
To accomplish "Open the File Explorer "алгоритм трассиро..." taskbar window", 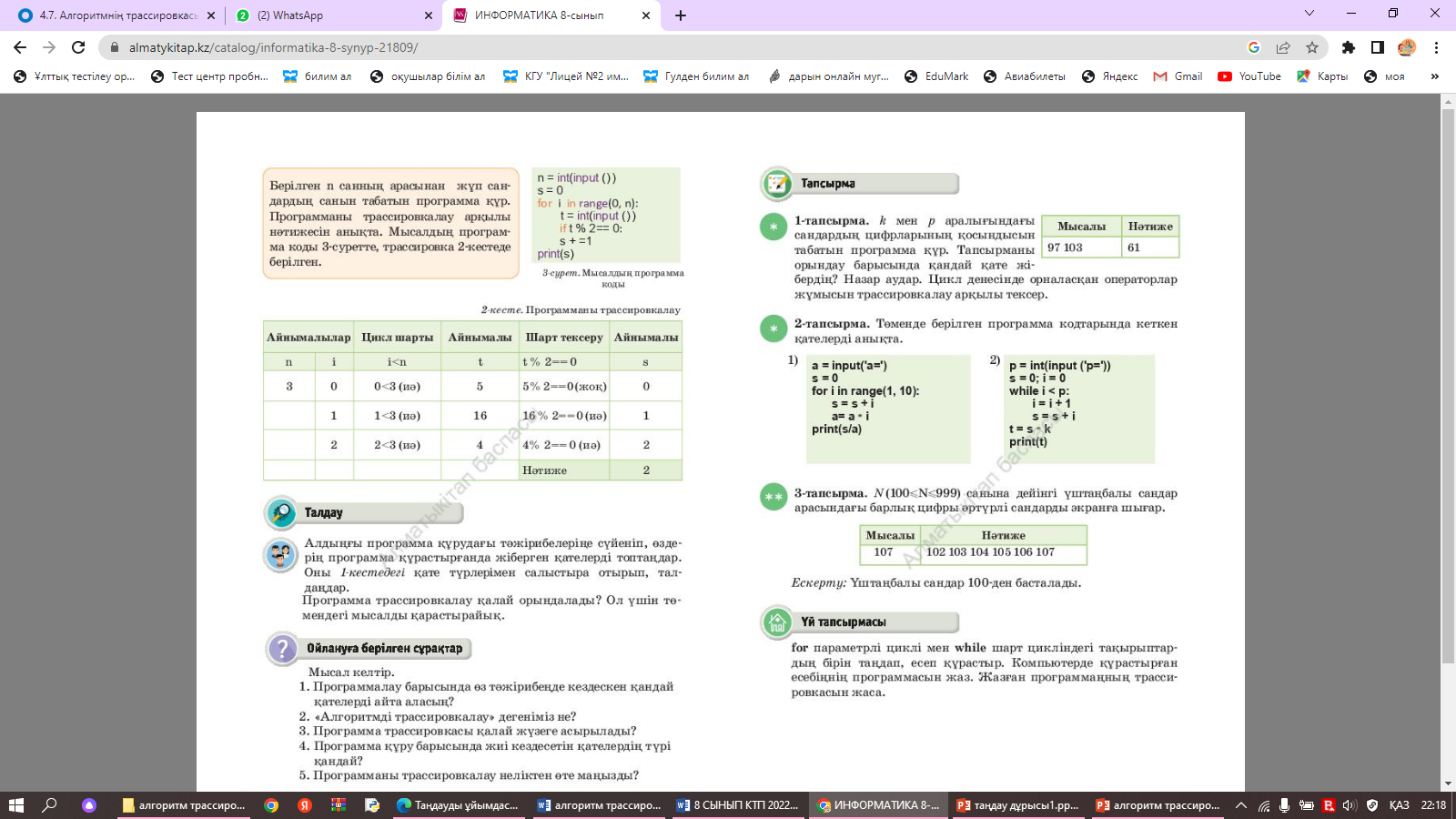I will [184, 805].
